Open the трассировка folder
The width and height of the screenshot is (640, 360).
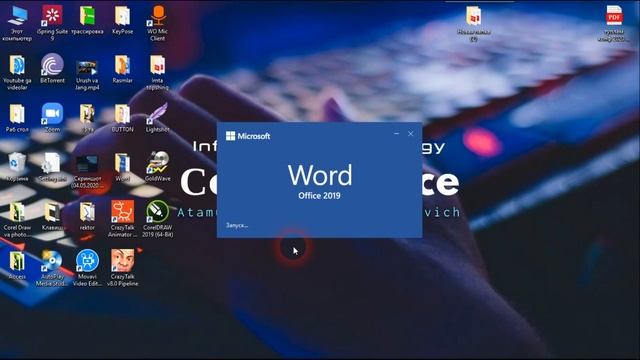click(x=87, y=20)
